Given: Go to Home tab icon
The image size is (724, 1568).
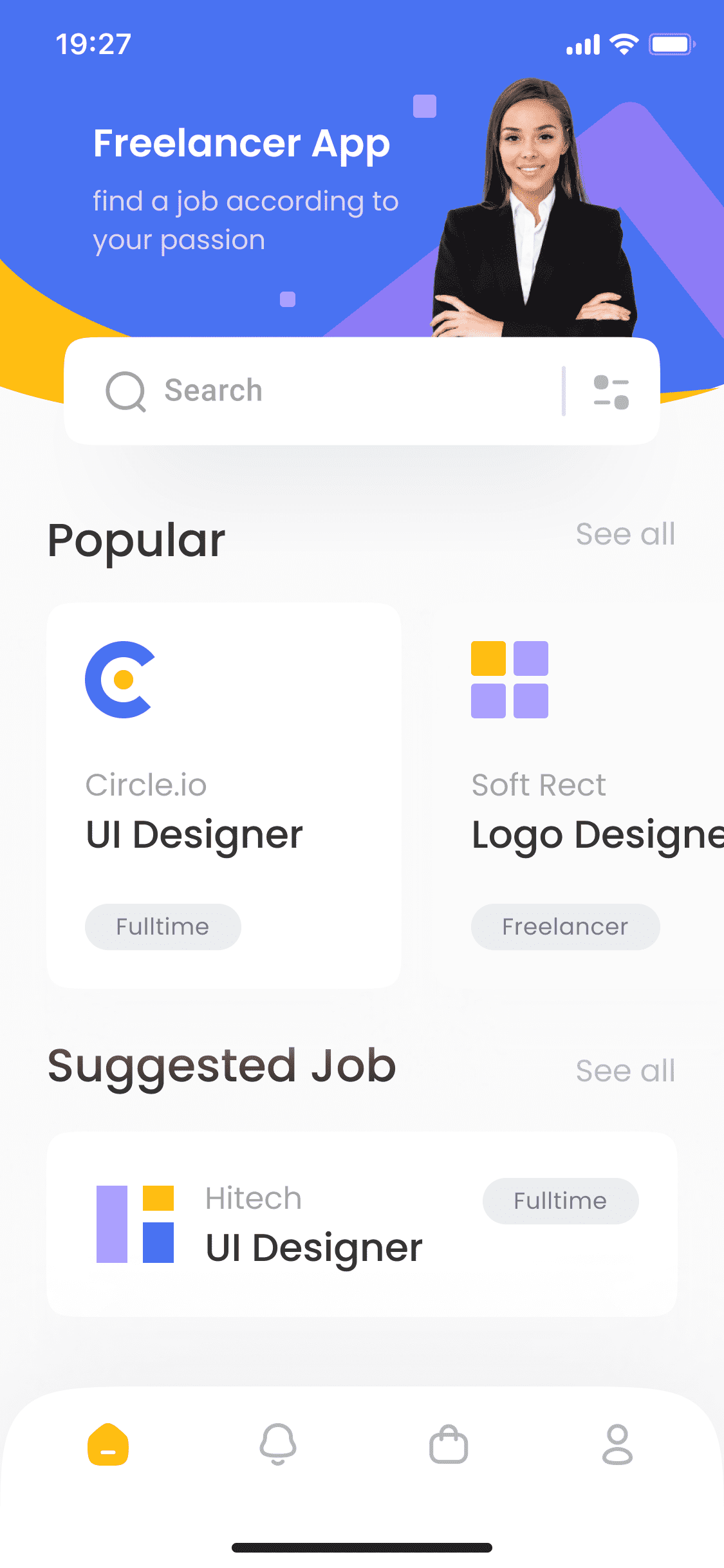Looking at the screenshot, I should click(x=108, y=1444).
